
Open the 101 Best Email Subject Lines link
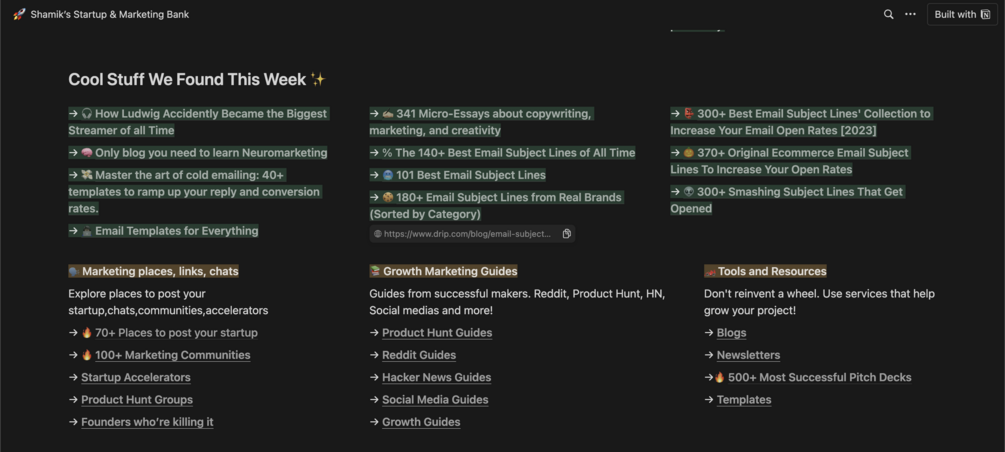(471, 175)
